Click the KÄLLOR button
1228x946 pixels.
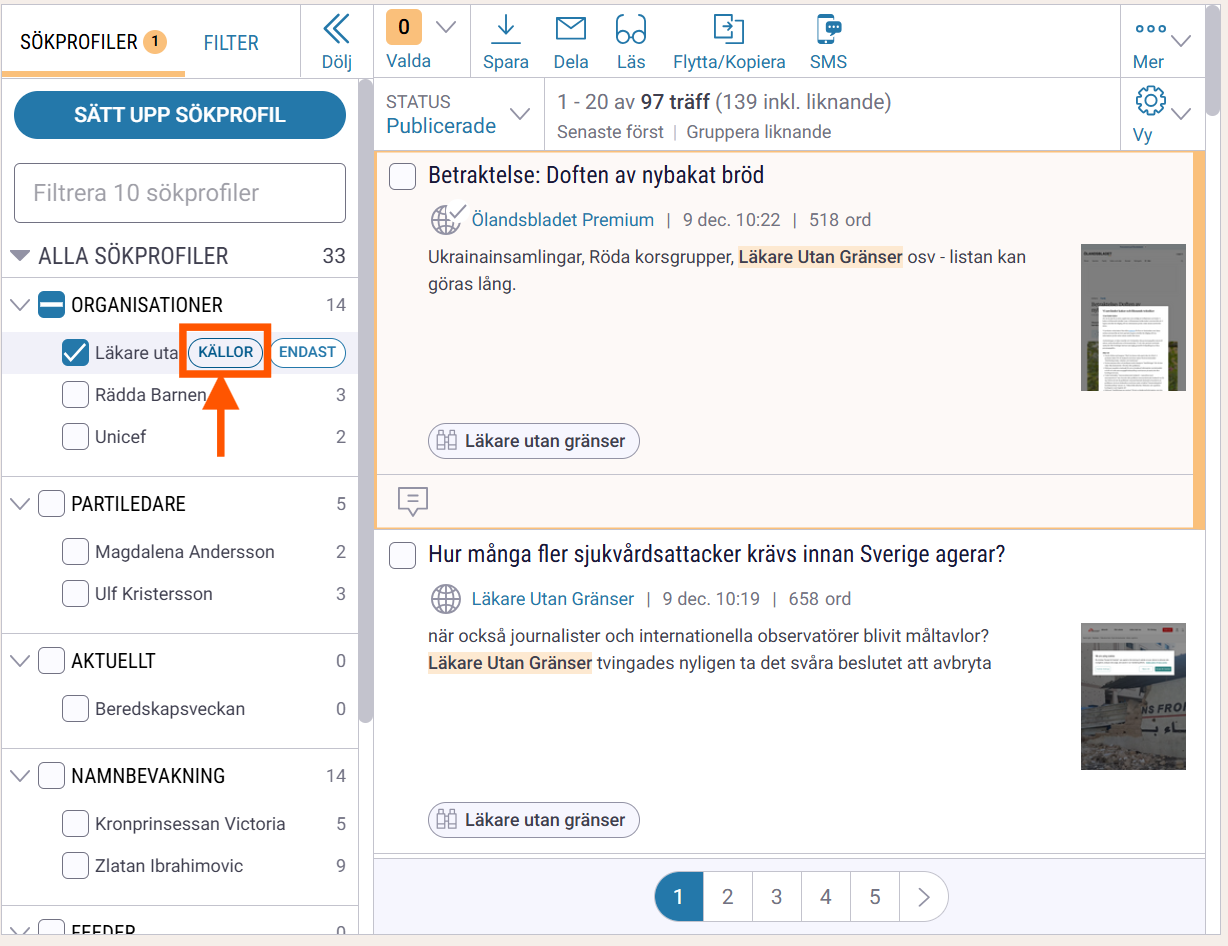pos(226,353)
